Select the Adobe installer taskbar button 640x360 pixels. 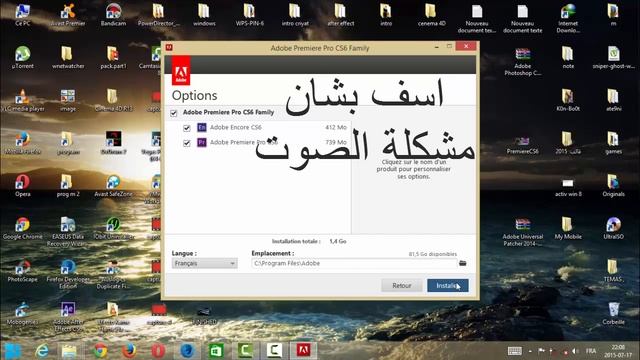[x=304, y=351]
